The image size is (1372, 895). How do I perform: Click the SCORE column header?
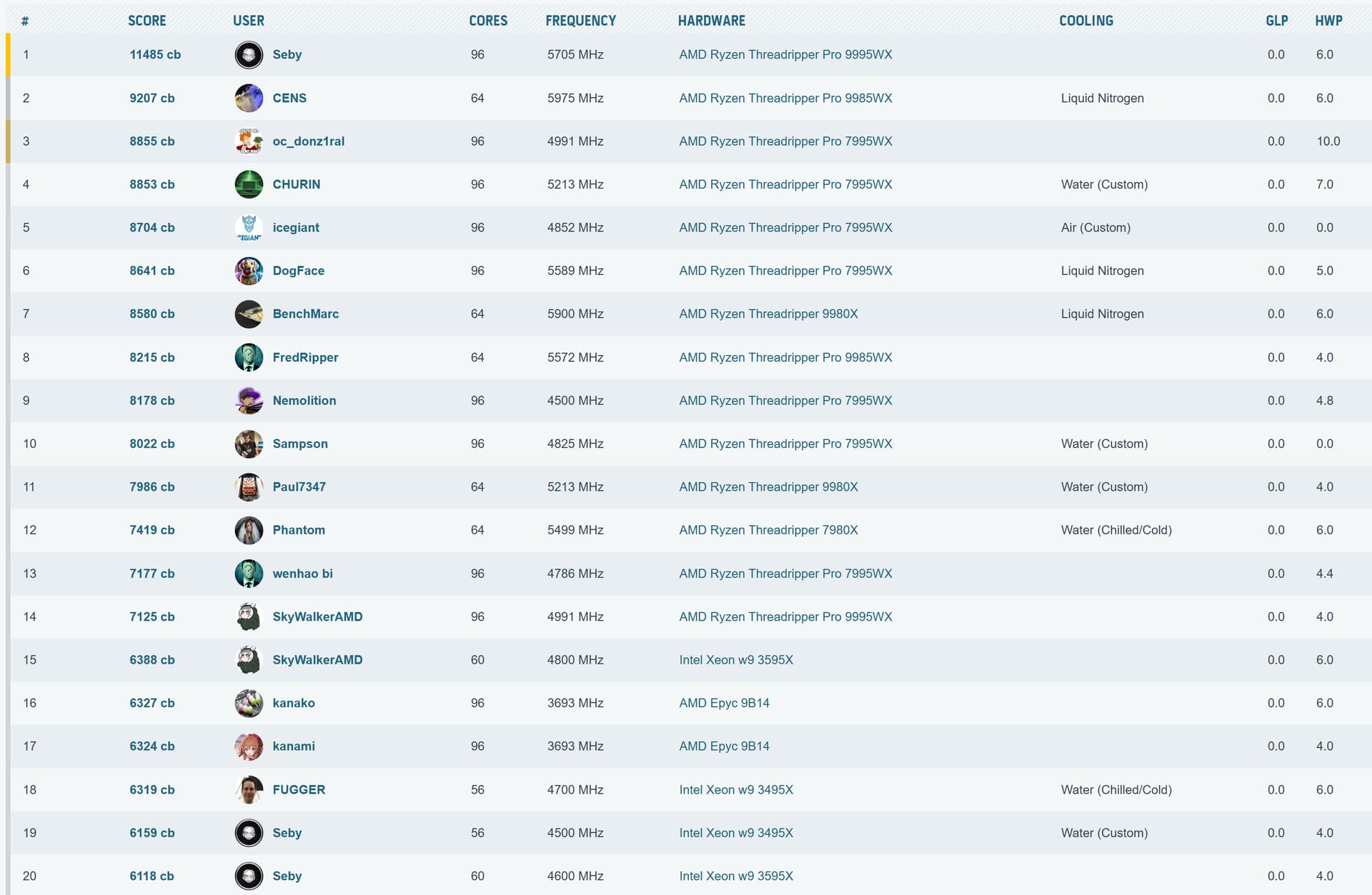click(146, 21)
